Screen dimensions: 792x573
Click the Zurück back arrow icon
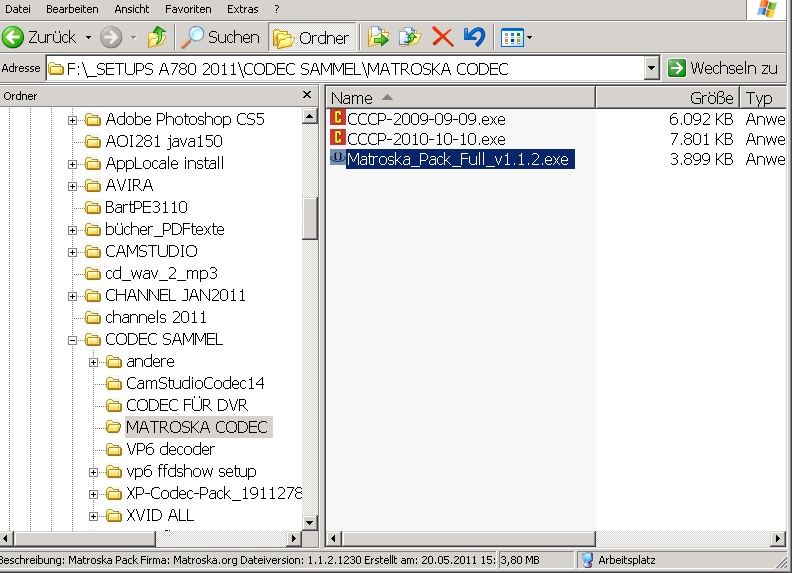click(14, 38)
